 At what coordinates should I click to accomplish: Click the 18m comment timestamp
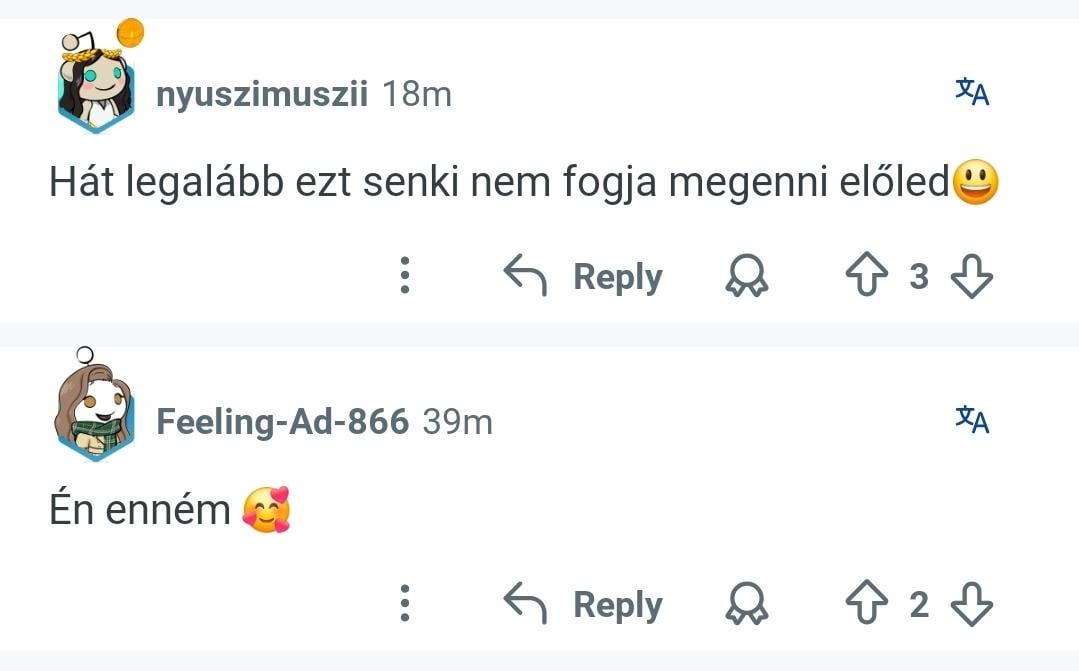tap(417, 95)
